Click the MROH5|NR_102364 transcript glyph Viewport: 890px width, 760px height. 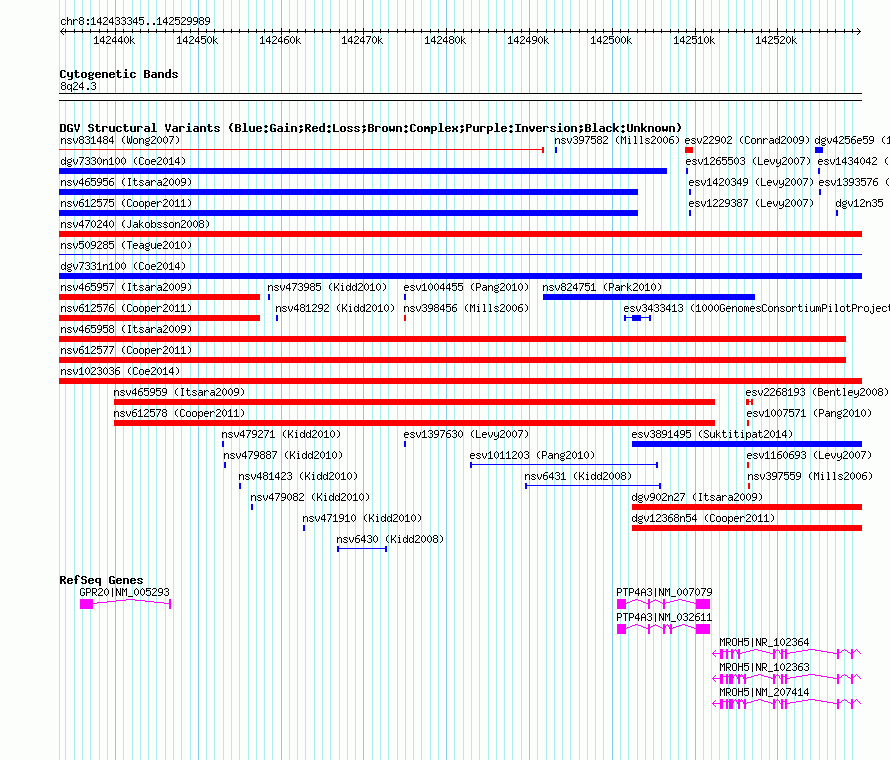(x=787, y=654)
